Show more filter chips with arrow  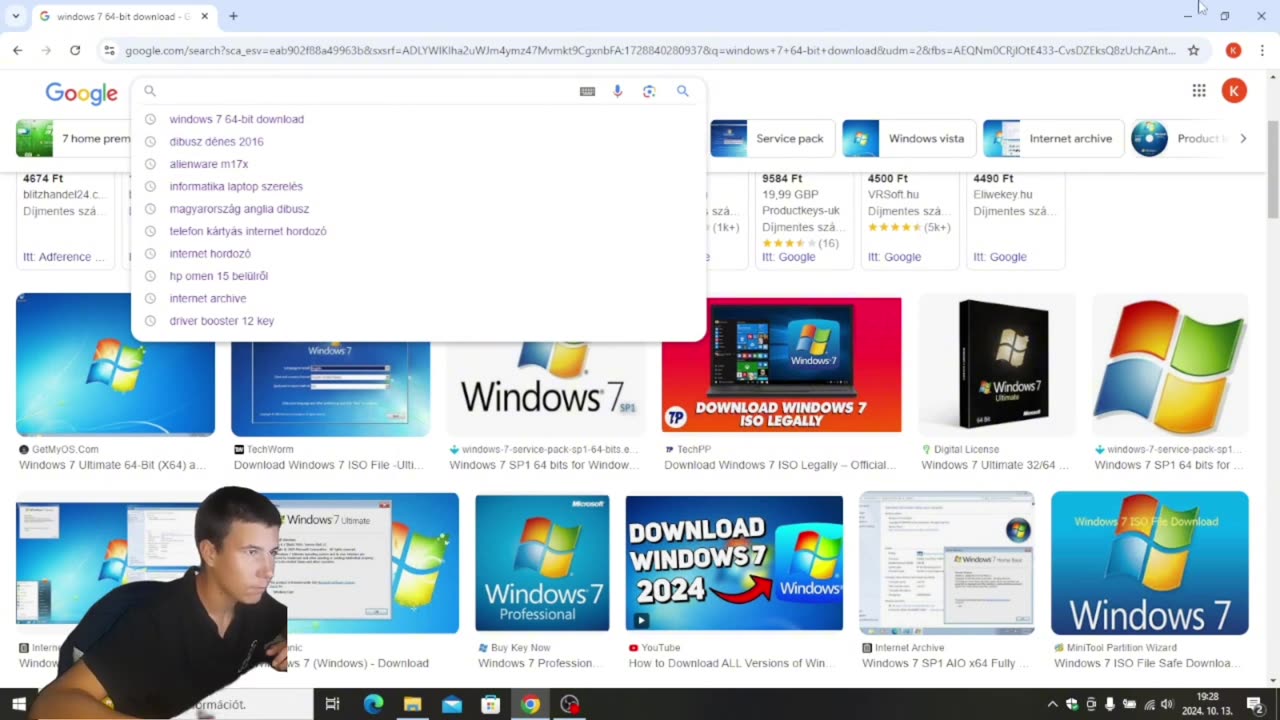1243,138
